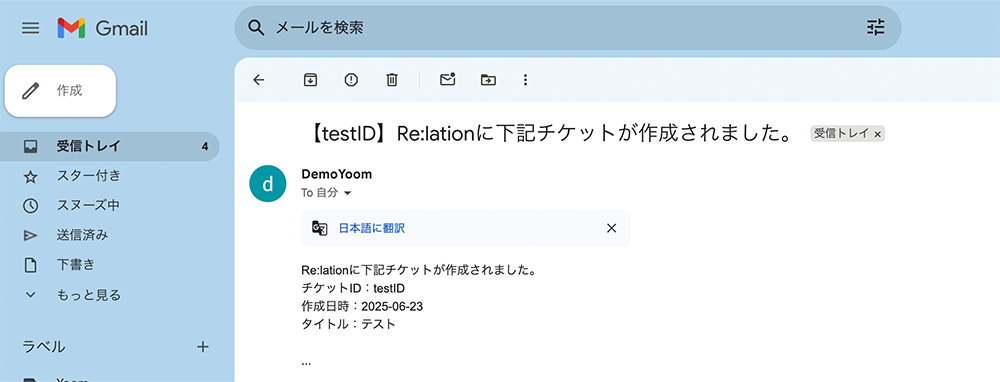Click 日本語に翻訳 link
Screen dimensions: 1000x382
pyautogui.click(x=372, y=228)
